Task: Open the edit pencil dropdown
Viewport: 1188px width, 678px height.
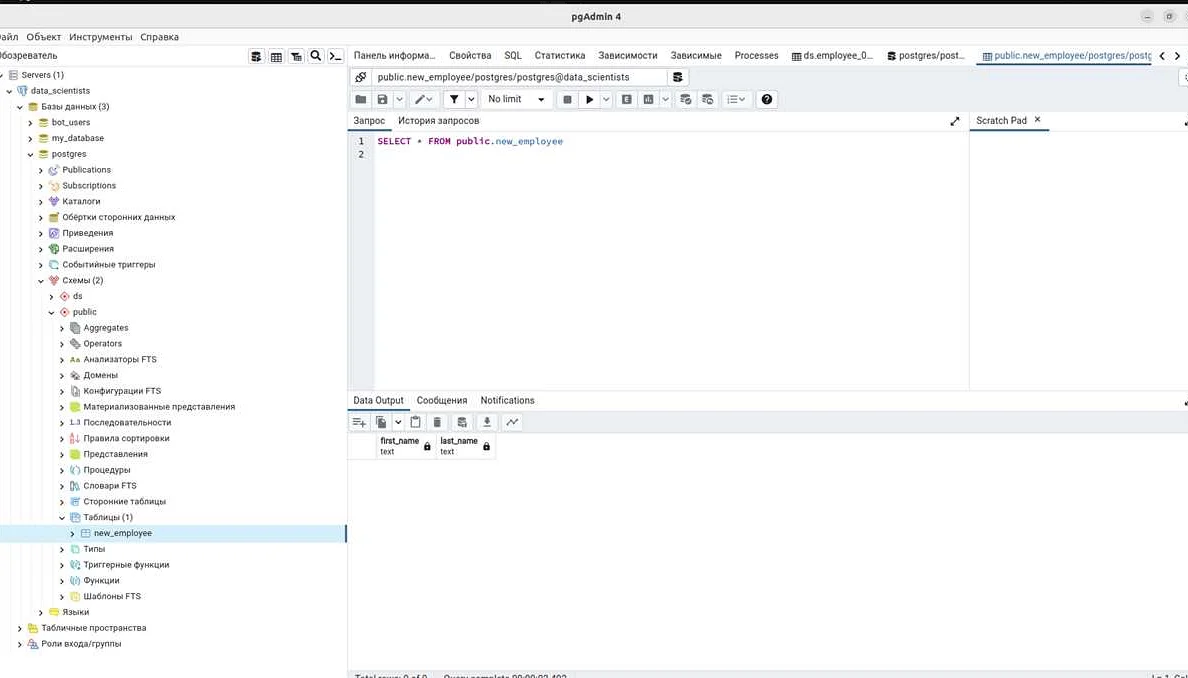Action: click(424, 99)
